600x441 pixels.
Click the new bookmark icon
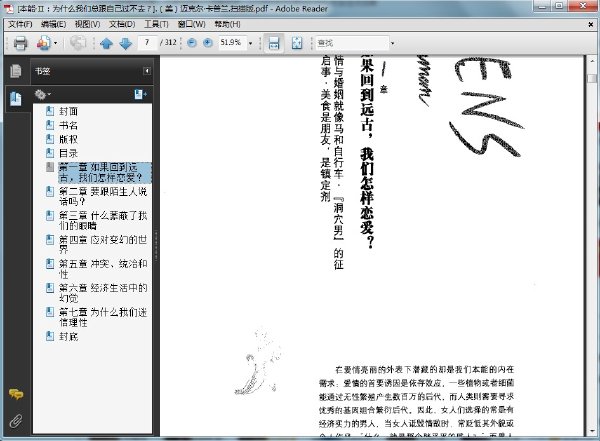coord(140,94)
